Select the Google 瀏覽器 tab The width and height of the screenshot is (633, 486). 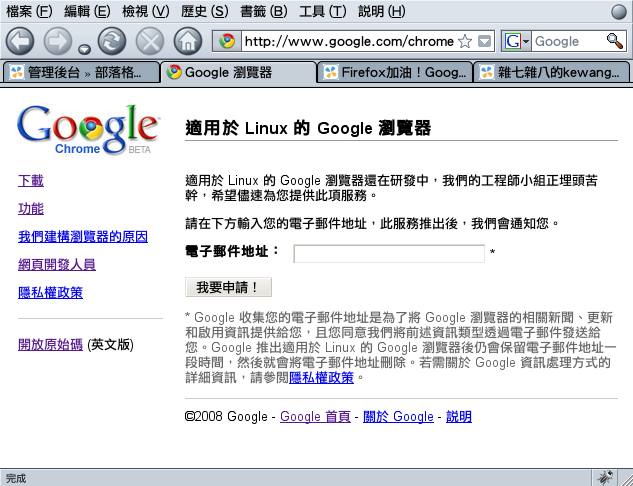coord(238,73)
